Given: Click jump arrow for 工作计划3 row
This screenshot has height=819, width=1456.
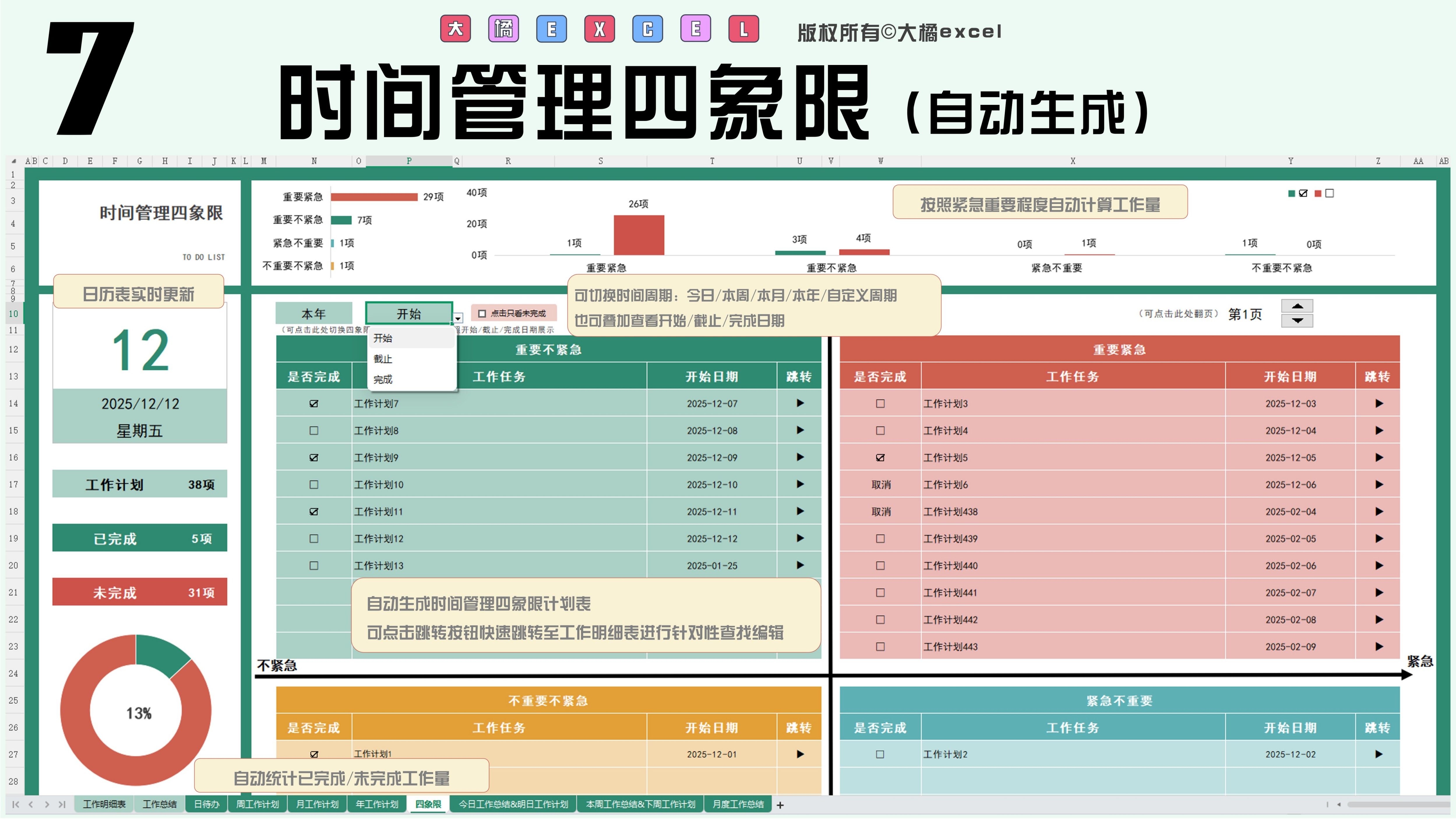Looking at the screenshot, I should point(1379,403).
